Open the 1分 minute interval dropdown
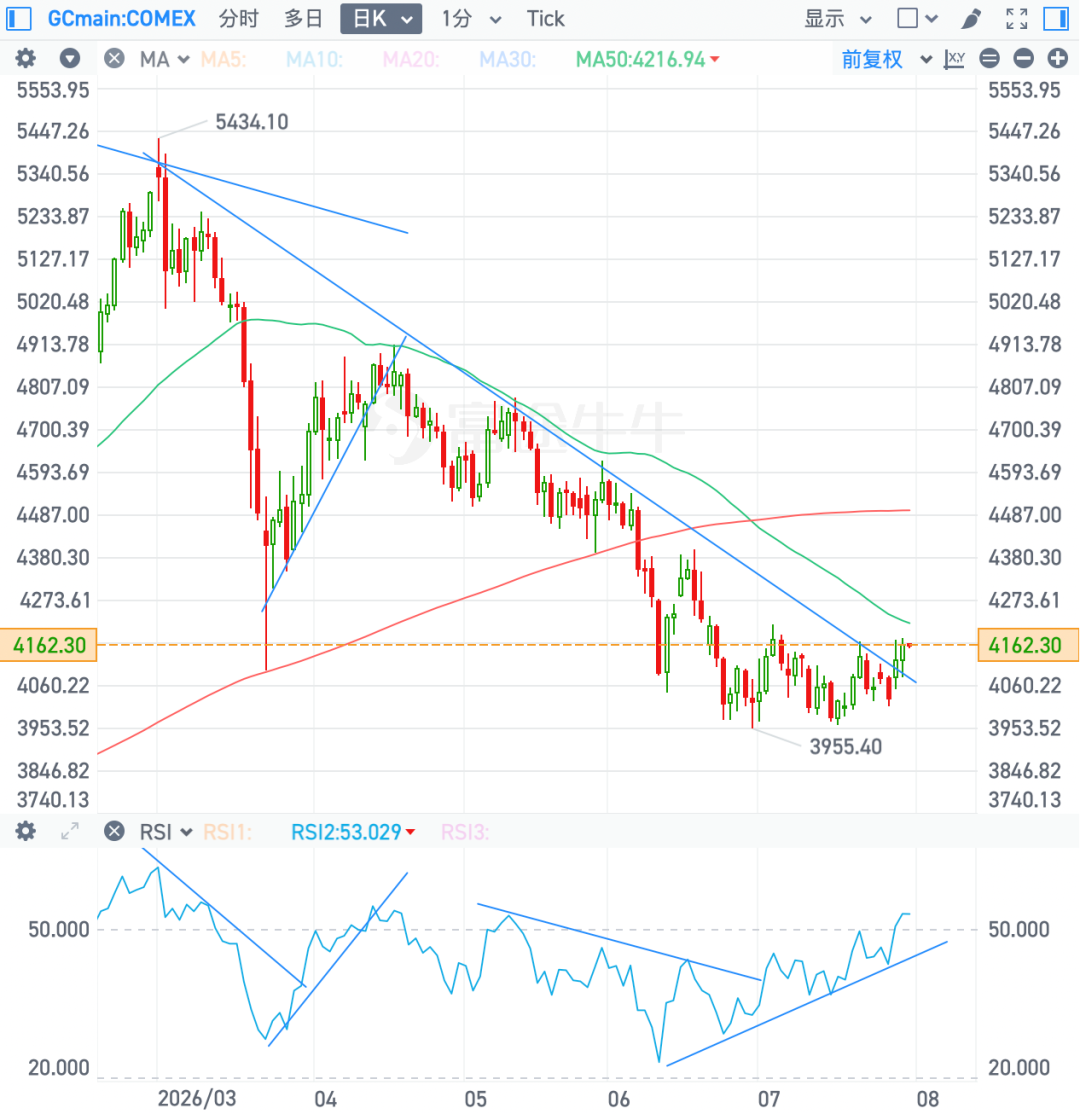Image resolution: width=1080 pixels, height=1114 pixels. pos(471,18)
